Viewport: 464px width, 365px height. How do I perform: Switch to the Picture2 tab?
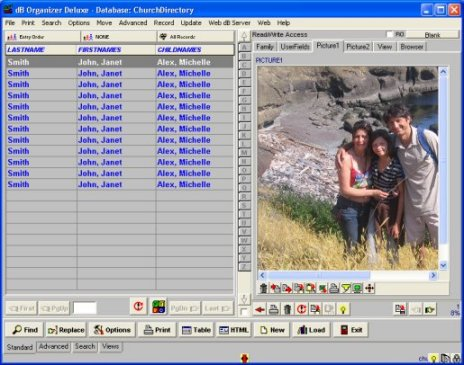click(x=358, y=47)
